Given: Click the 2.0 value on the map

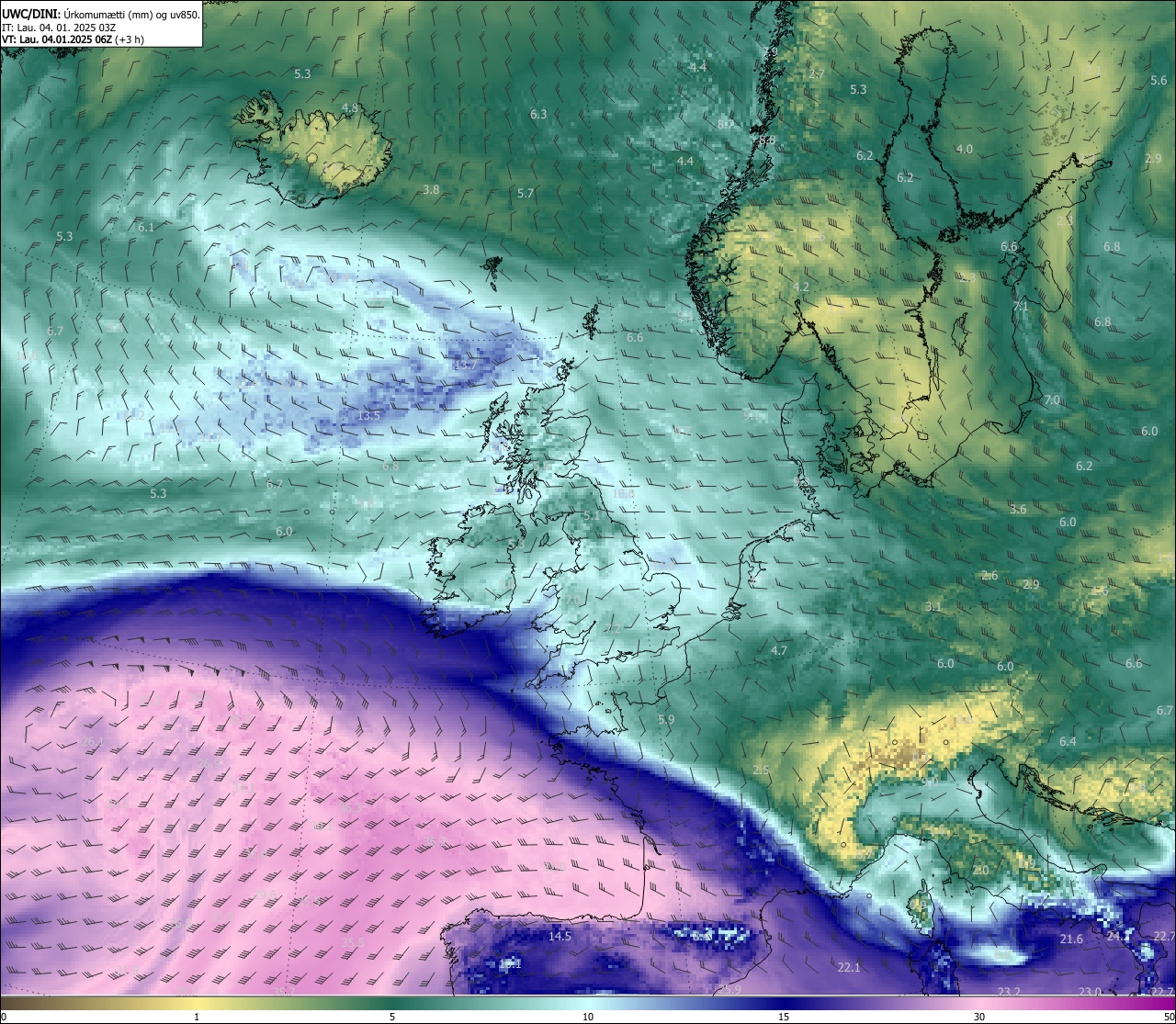Looking at the screenshot, I should coord(981,869).
